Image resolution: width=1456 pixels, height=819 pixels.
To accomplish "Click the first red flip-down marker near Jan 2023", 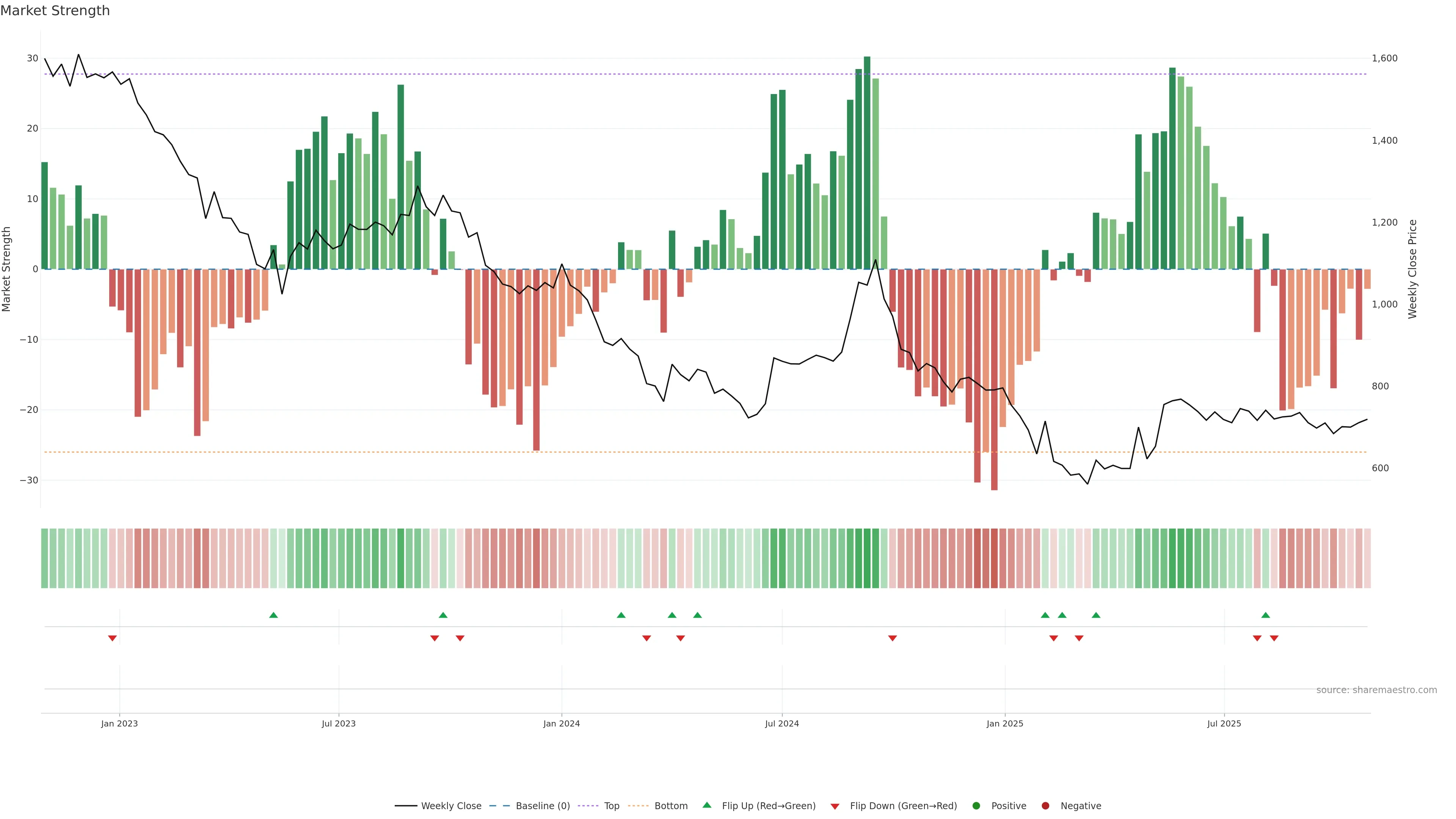I will (113, 638).
